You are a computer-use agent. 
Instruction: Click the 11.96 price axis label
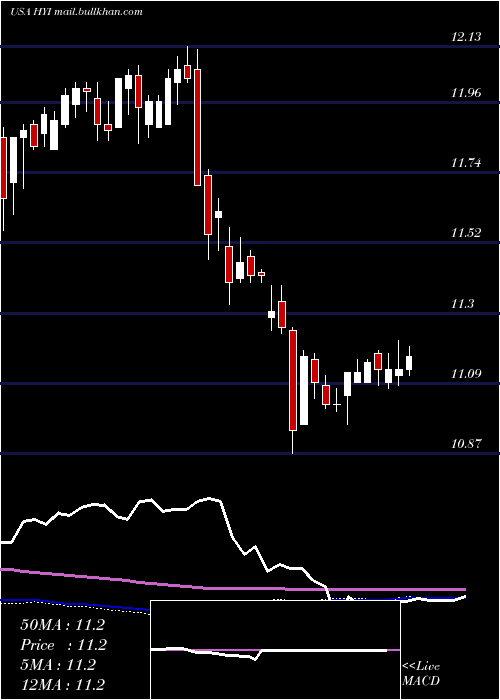[466, 93]
